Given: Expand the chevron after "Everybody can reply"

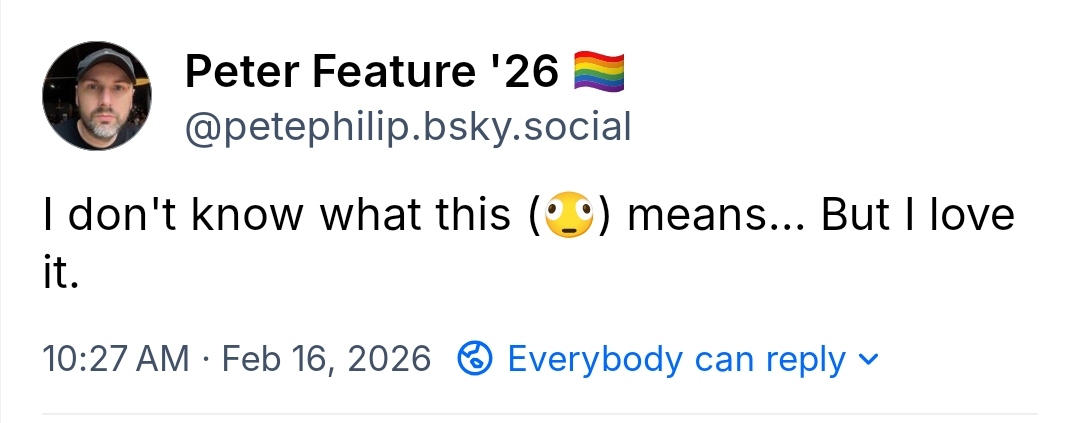Looking at the screenshot, I should click(x=868, y=358).
